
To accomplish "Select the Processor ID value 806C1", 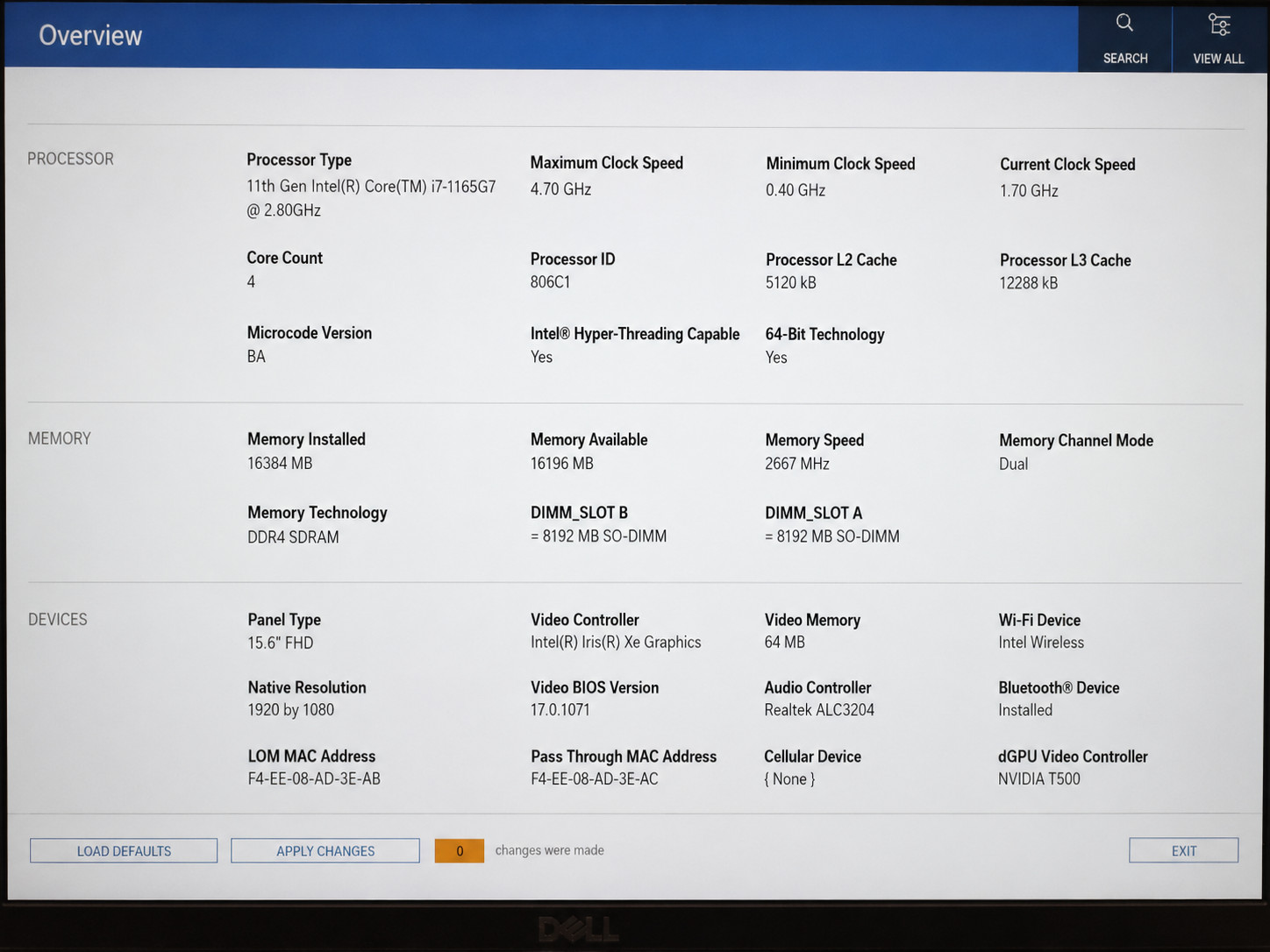I will click(x=550, y=281).
